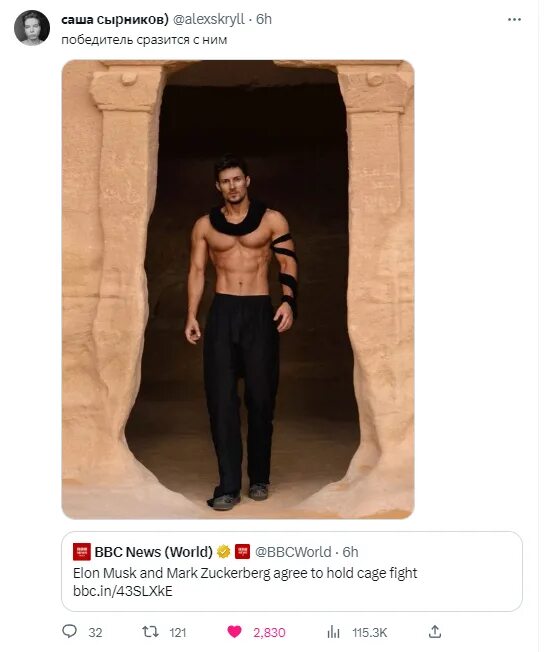545x652 pixels.
Task: Click BBC News (World) account name
Action: [153, 552]
